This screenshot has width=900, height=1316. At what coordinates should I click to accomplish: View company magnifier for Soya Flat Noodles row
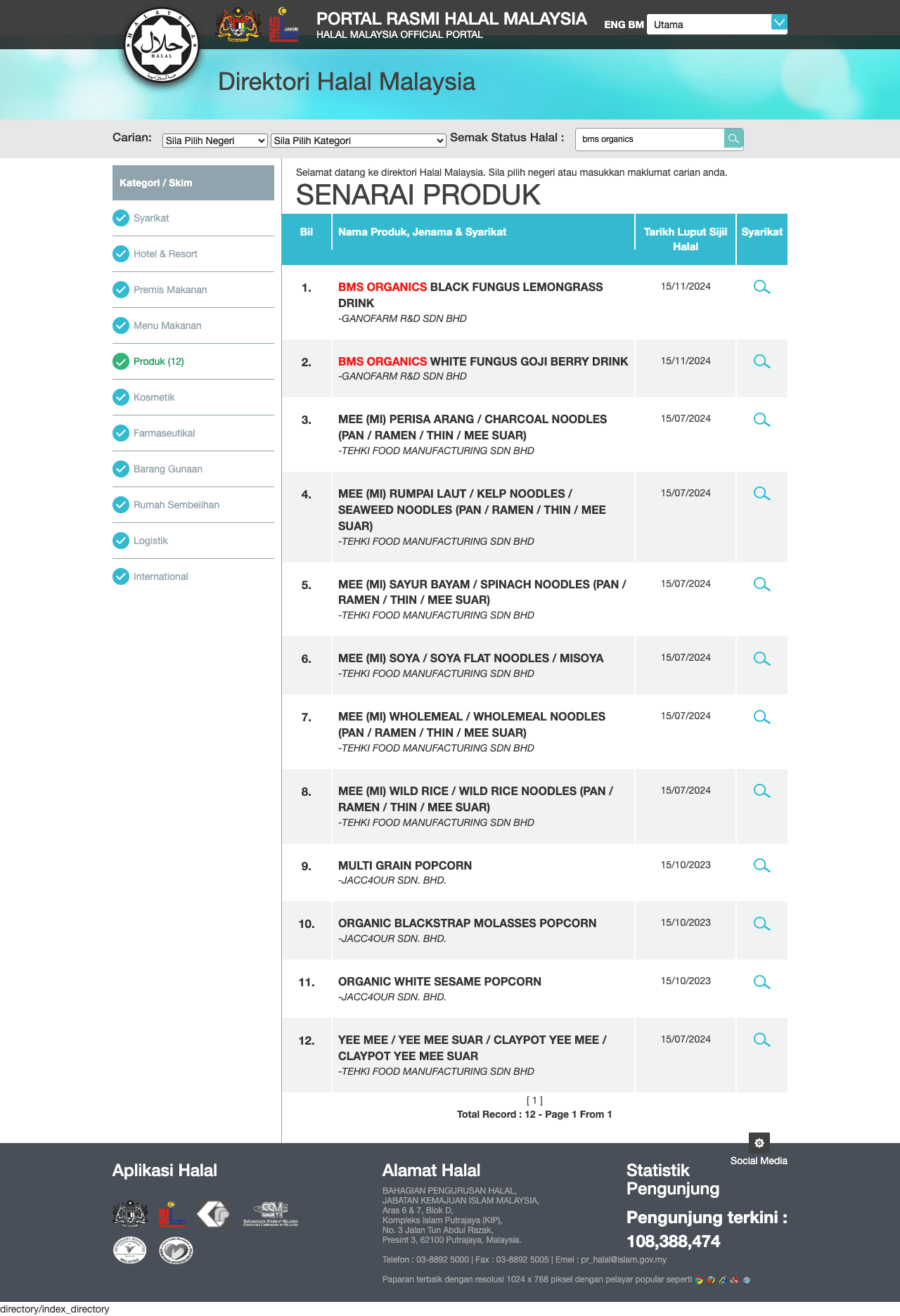[x=761, y=659]
